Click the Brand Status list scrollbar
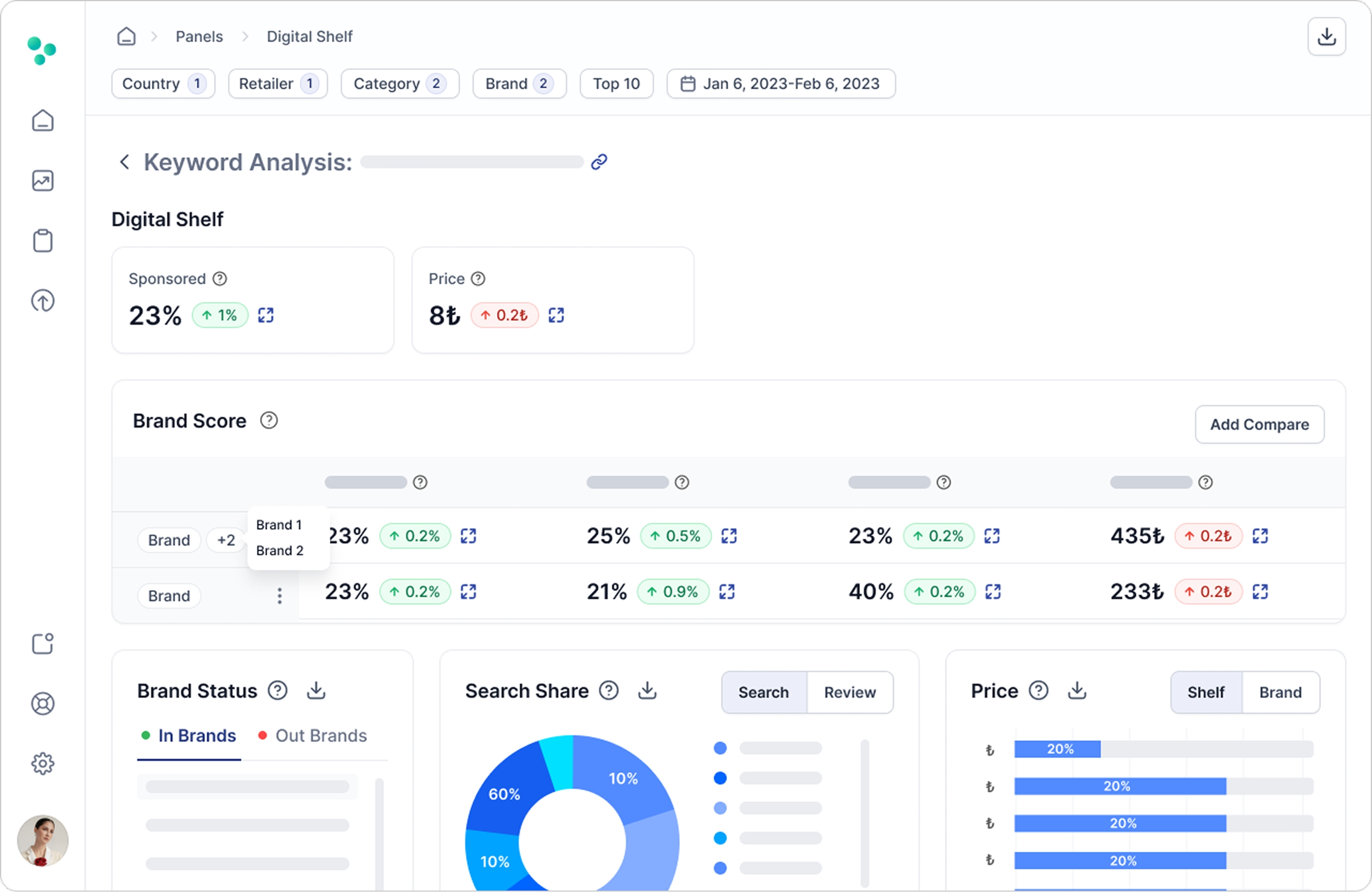The height and width of the screenshot is (892, 1372). [379, 834]
